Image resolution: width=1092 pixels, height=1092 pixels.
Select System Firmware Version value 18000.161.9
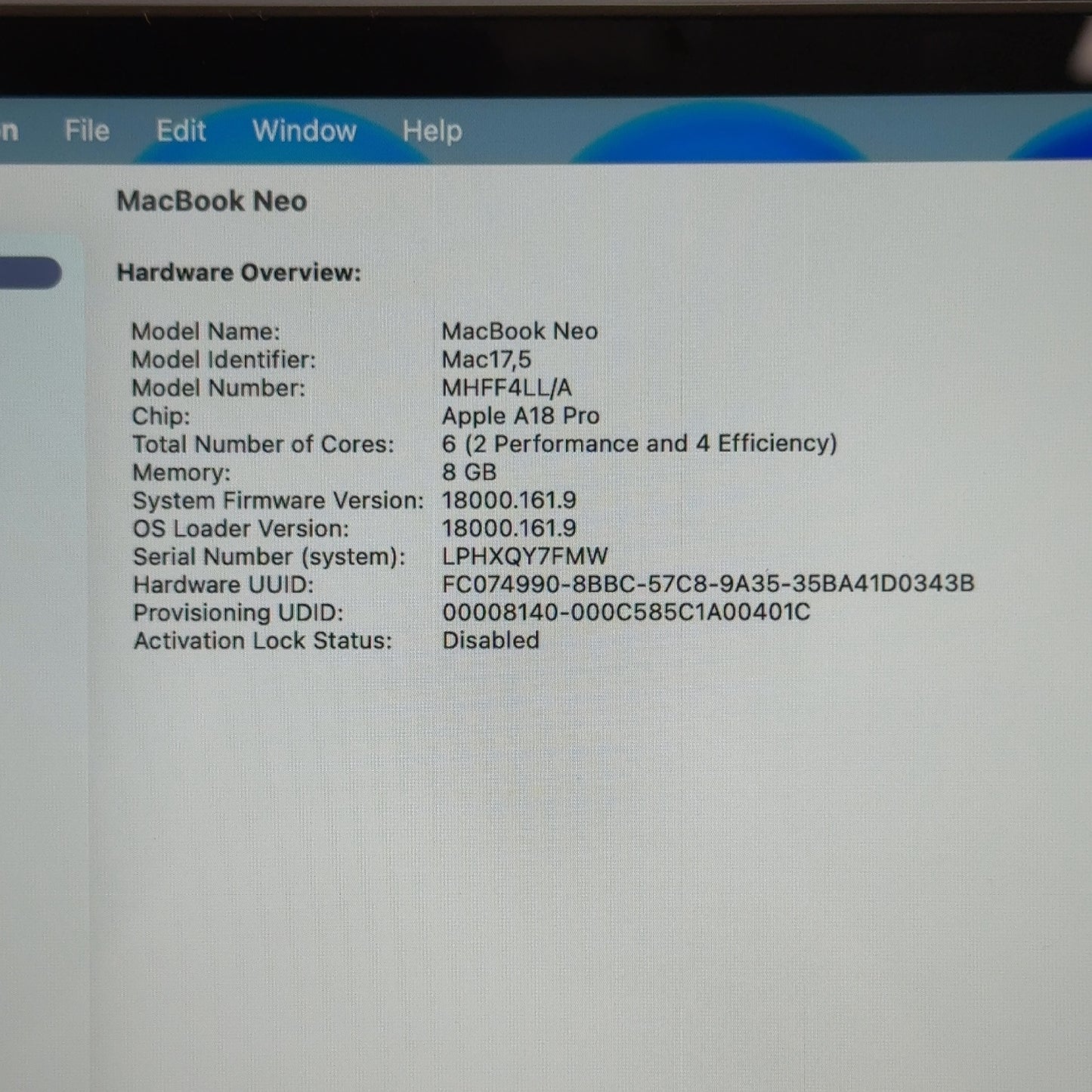(509, 500)
